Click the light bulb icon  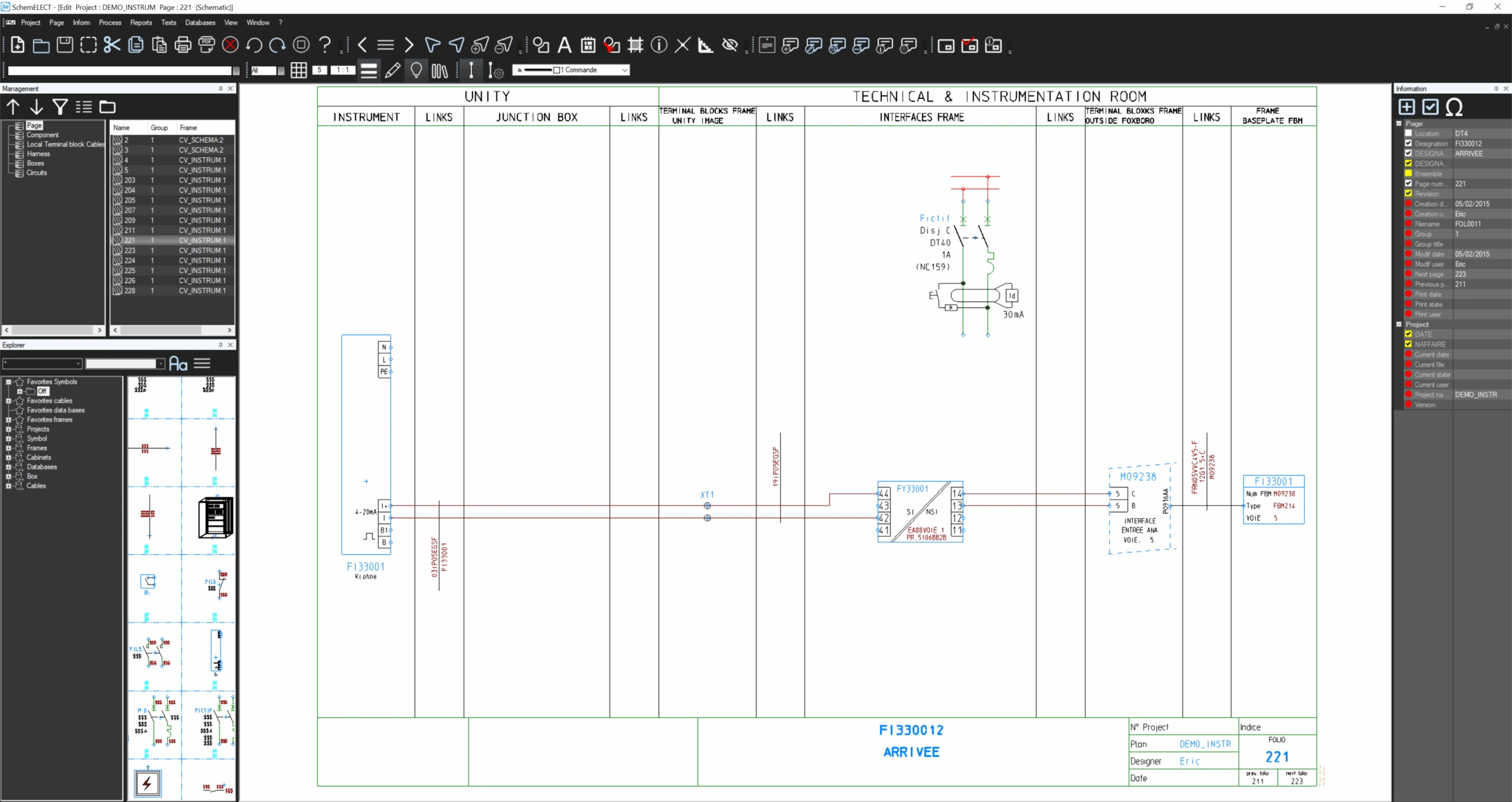(x=416, y=70)
